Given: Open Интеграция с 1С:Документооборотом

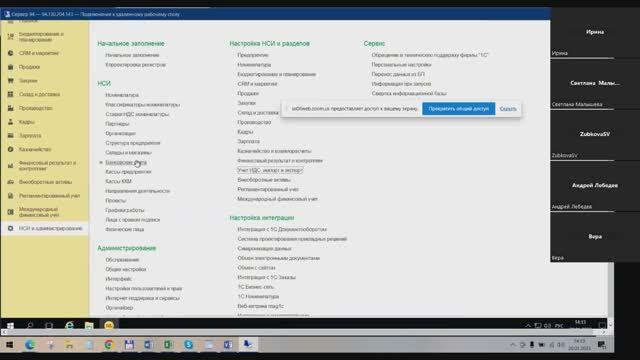Looking at the screenshot, I should click(282, 229).
